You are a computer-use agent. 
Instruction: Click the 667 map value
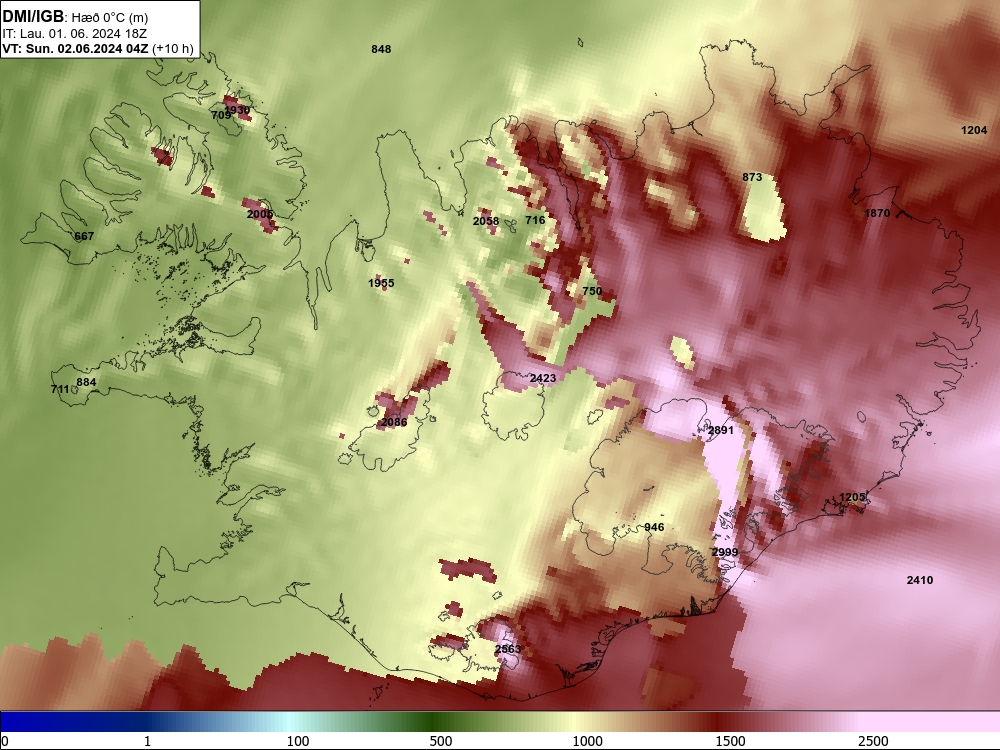(x=84, y=236)
